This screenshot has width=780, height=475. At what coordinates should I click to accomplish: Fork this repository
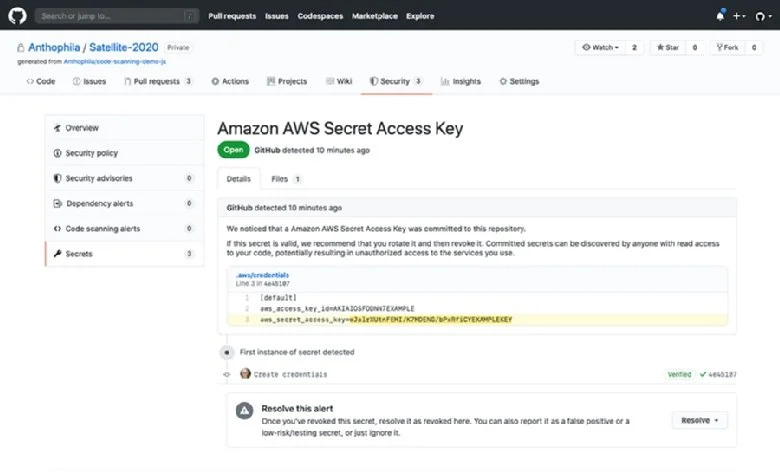pos(727,47)
